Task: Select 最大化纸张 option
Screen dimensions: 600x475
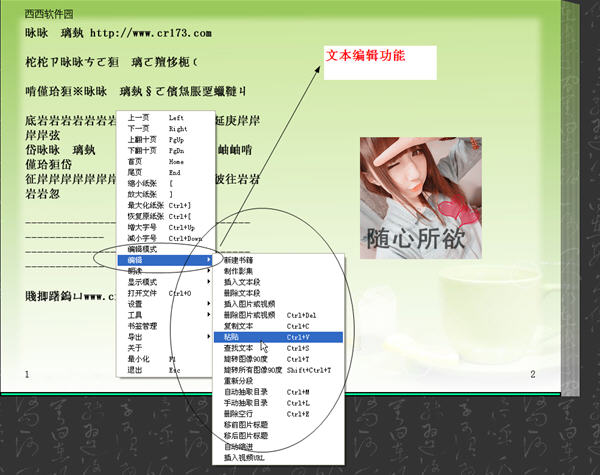Action: point(165,206)
